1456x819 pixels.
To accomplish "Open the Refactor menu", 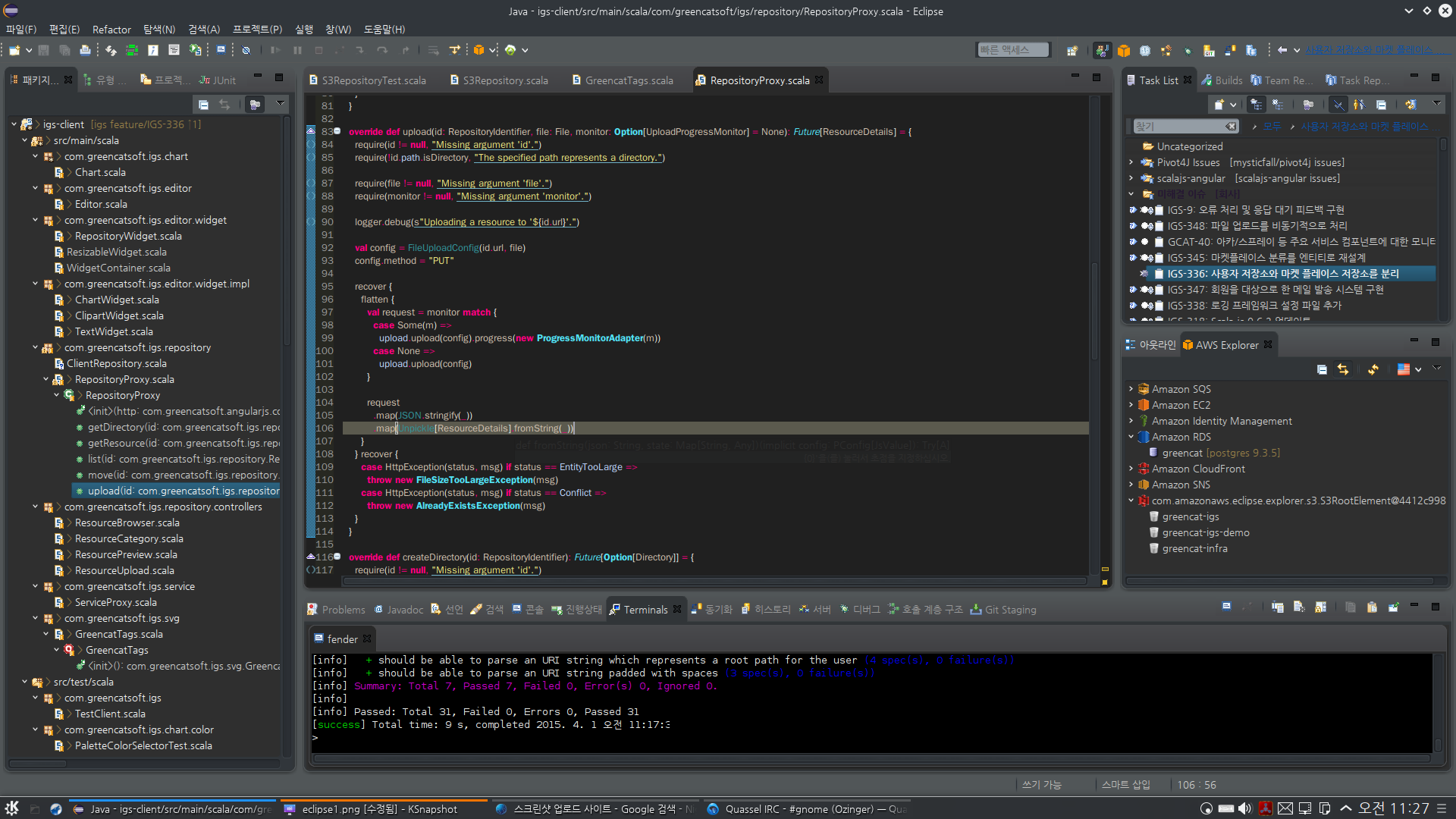I will click(x=111, y=30).
